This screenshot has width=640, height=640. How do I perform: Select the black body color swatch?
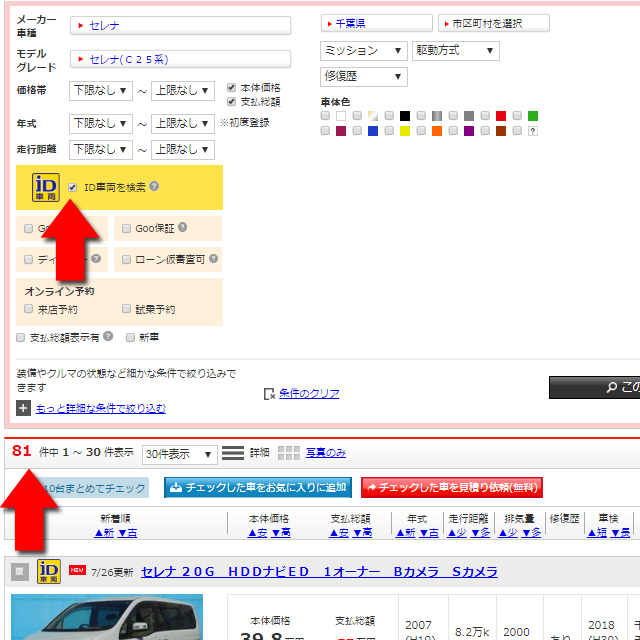(x=404, y=116)
